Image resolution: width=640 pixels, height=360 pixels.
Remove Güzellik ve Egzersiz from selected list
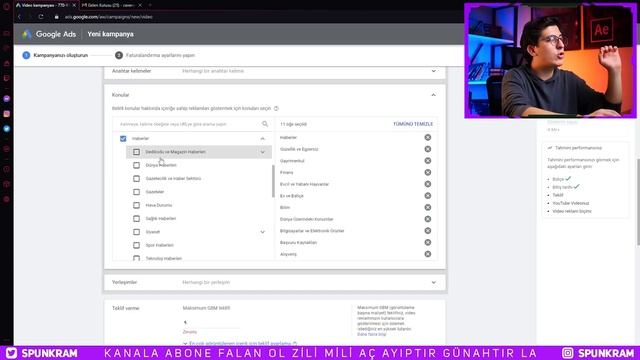pos(427,149)
